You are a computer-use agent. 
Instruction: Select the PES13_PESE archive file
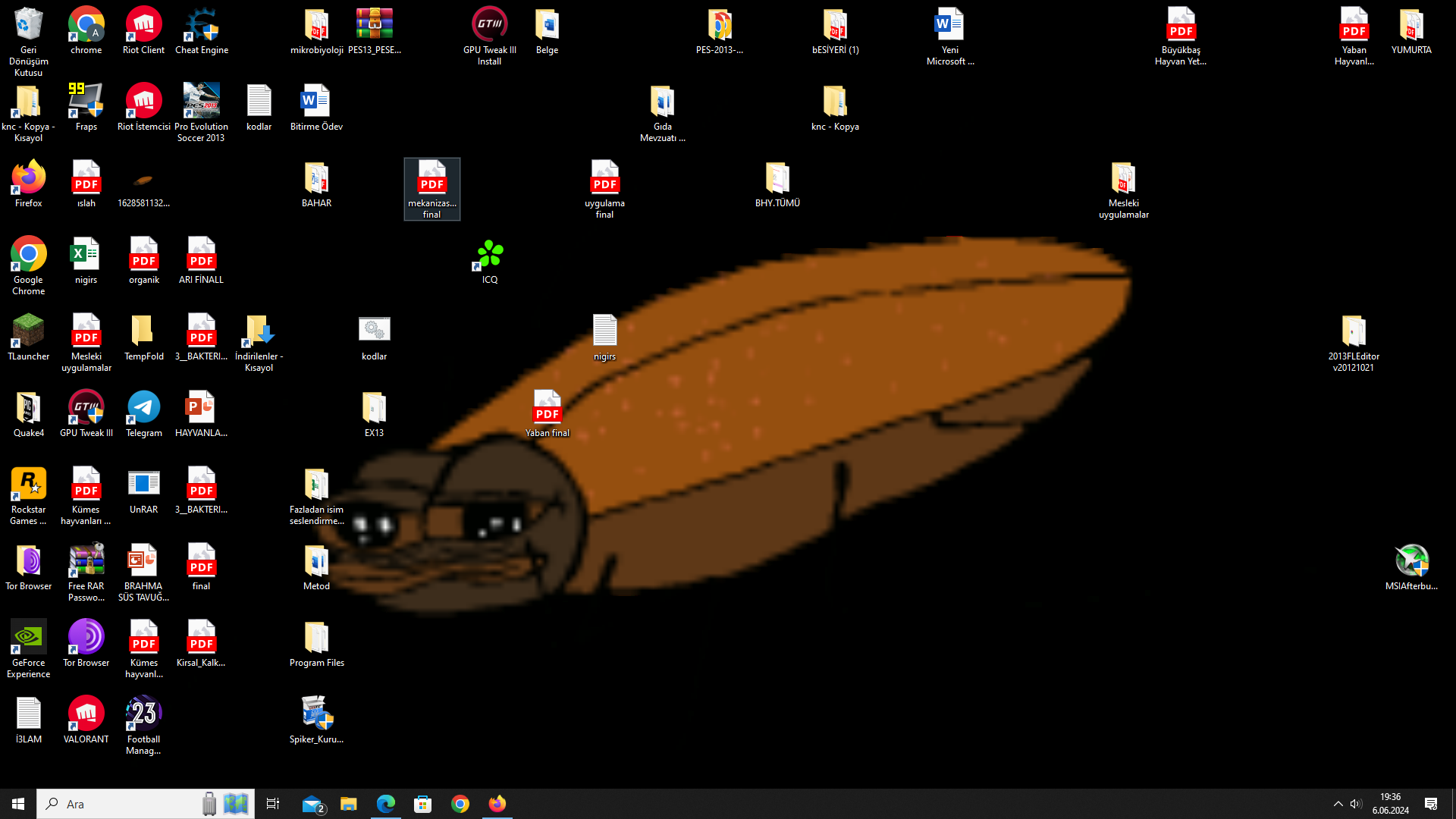[x=374, y=30]
